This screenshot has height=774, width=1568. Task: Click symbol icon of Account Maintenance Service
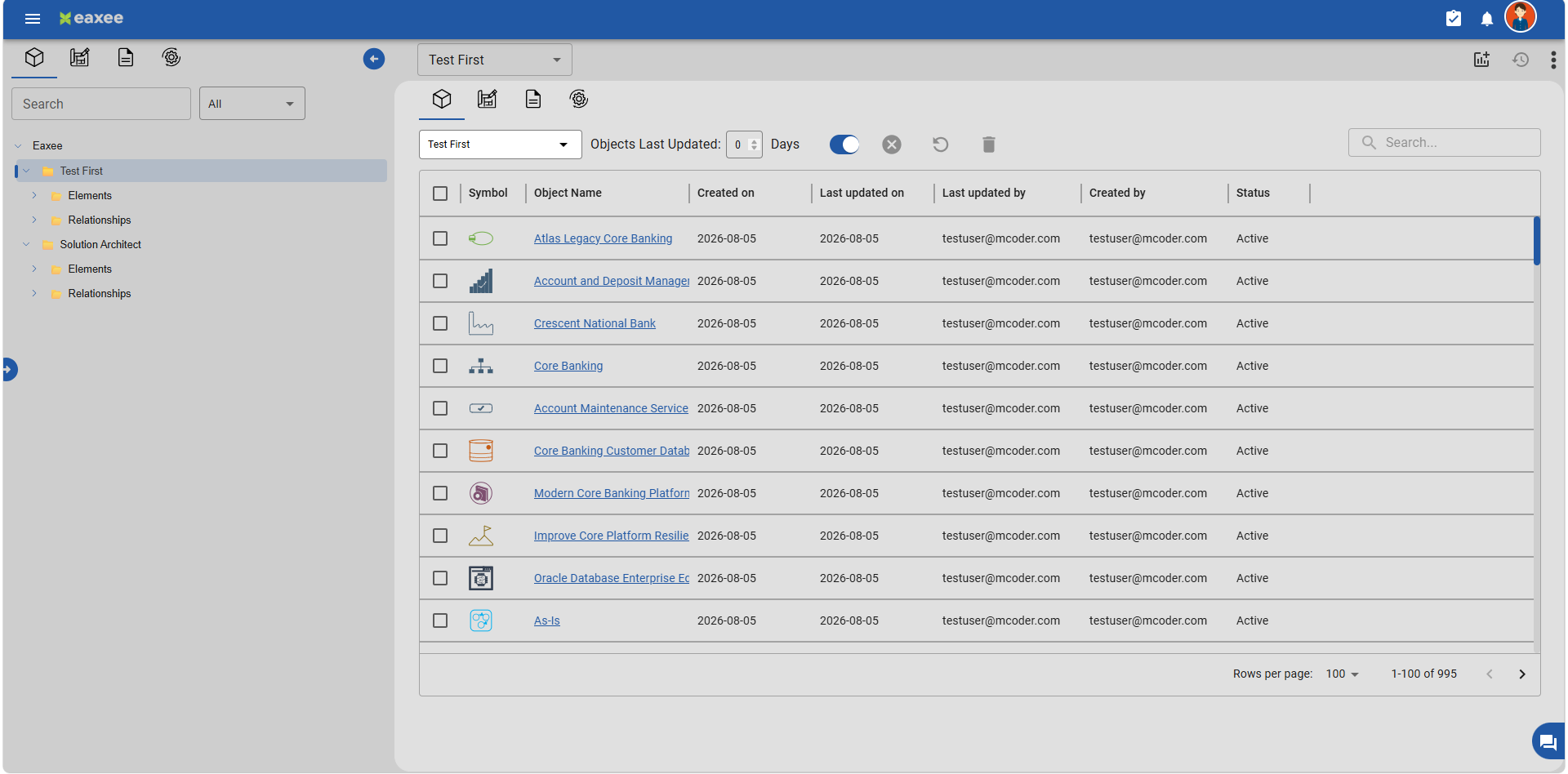[481, 408]
